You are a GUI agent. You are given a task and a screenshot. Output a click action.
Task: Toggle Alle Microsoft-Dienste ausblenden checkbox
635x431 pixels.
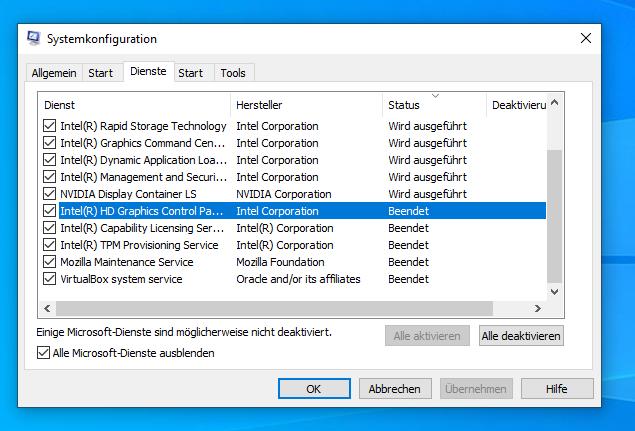coord(43,353)
